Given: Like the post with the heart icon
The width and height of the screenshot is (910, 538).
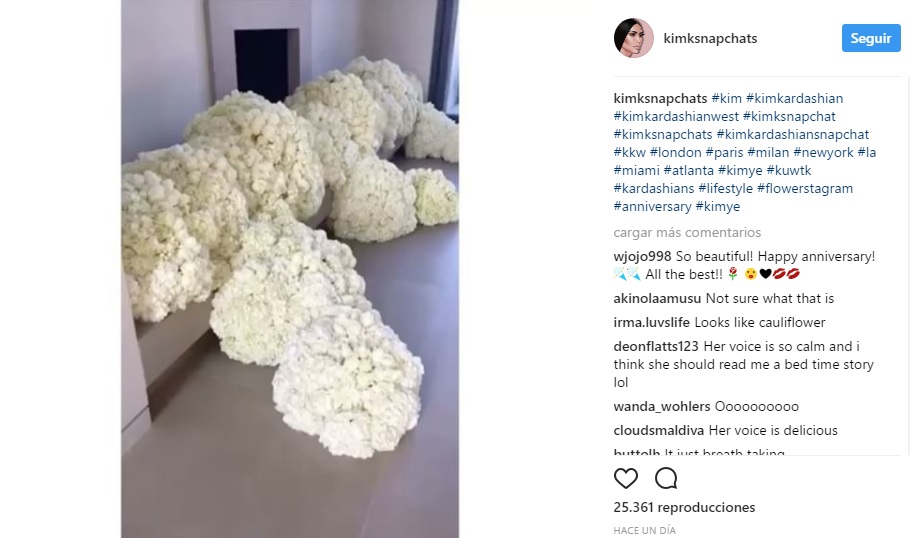Looking at the screenshot, I should point(626,478).
